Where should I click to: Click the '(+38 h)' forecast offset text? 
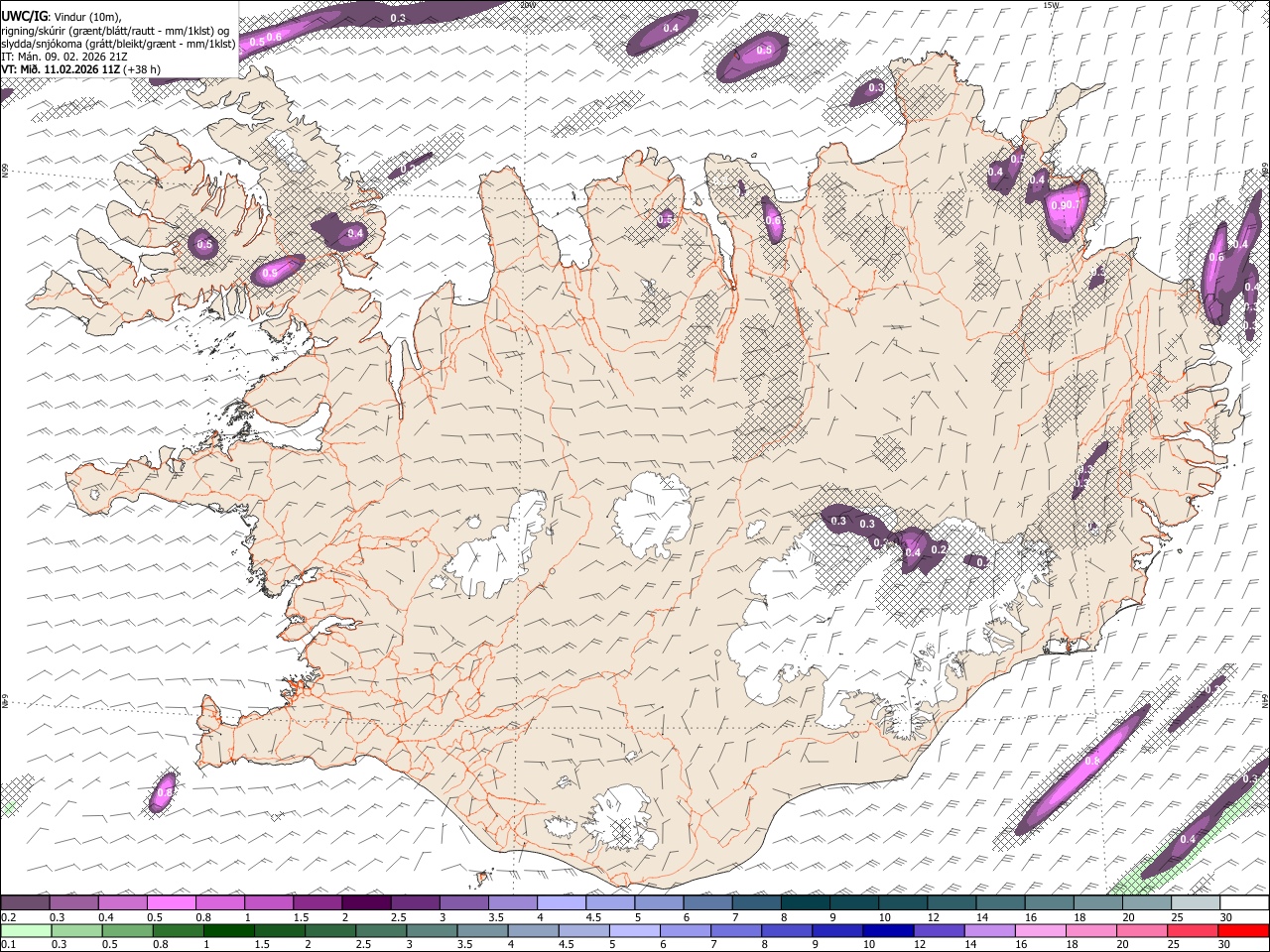point(142,69)
